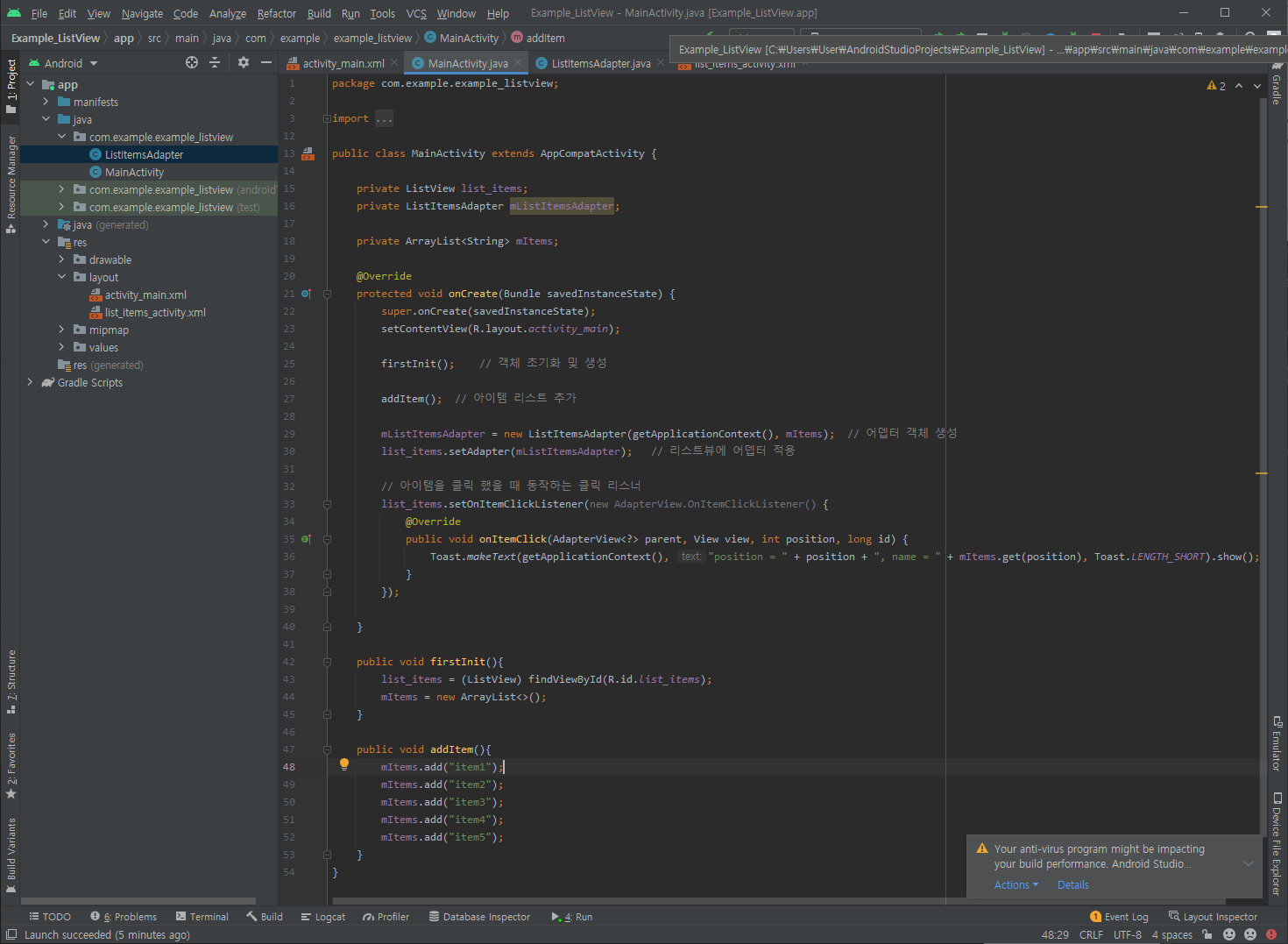Open the Device File Explorer tool window
This screenshot has height=944, width=1288.
click(1277, 843)
